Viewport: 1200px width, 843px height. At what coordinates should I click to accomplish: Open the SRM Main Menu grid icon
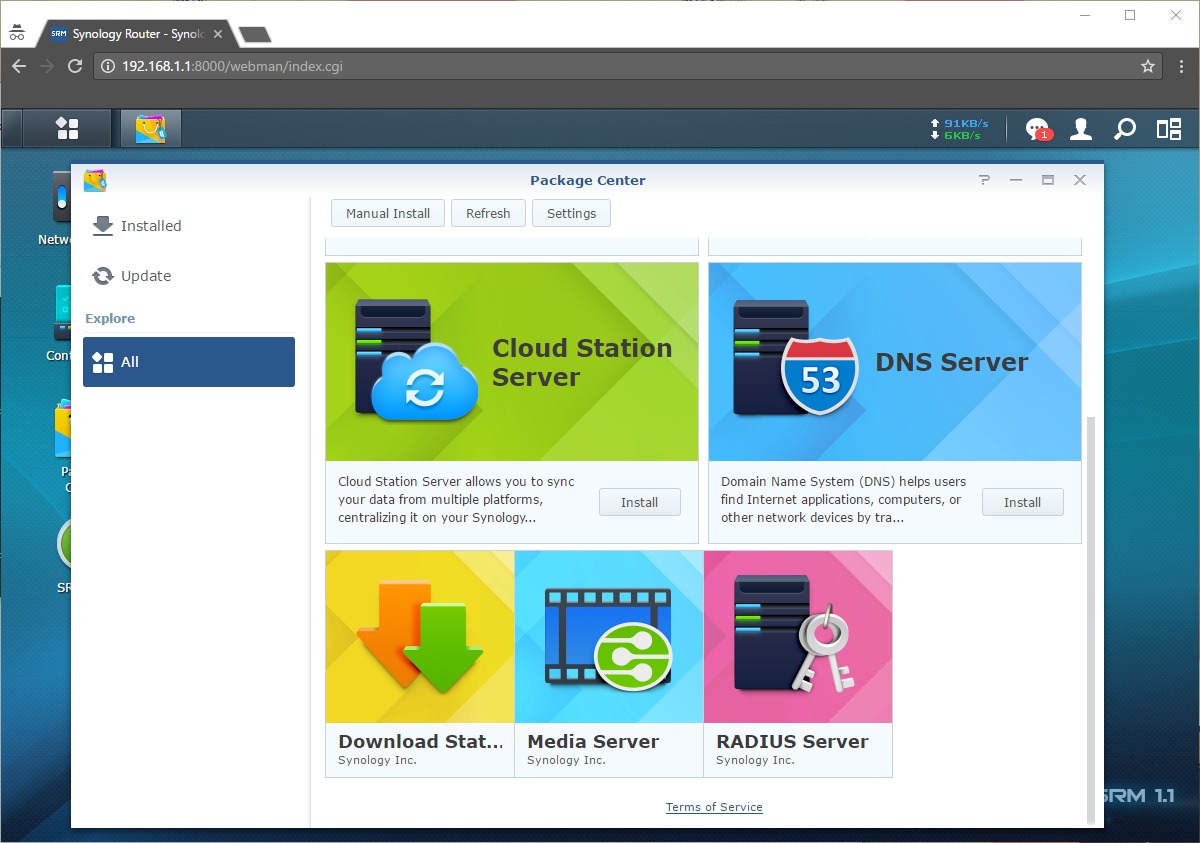click(67, 129)
